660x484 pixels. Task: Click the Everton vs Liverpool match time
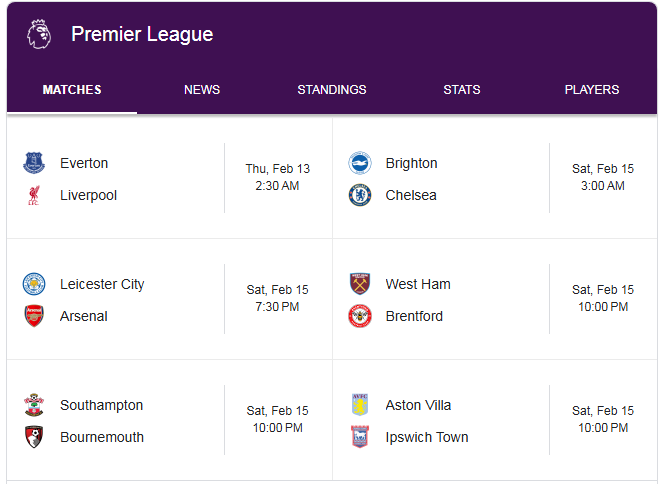277,177
